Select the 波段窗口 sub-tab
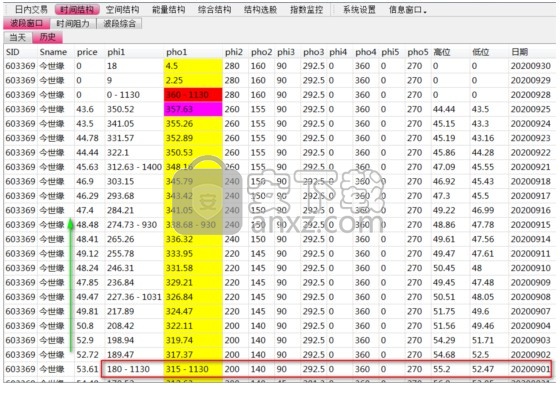The image size is (560, 393). (26, 24)
